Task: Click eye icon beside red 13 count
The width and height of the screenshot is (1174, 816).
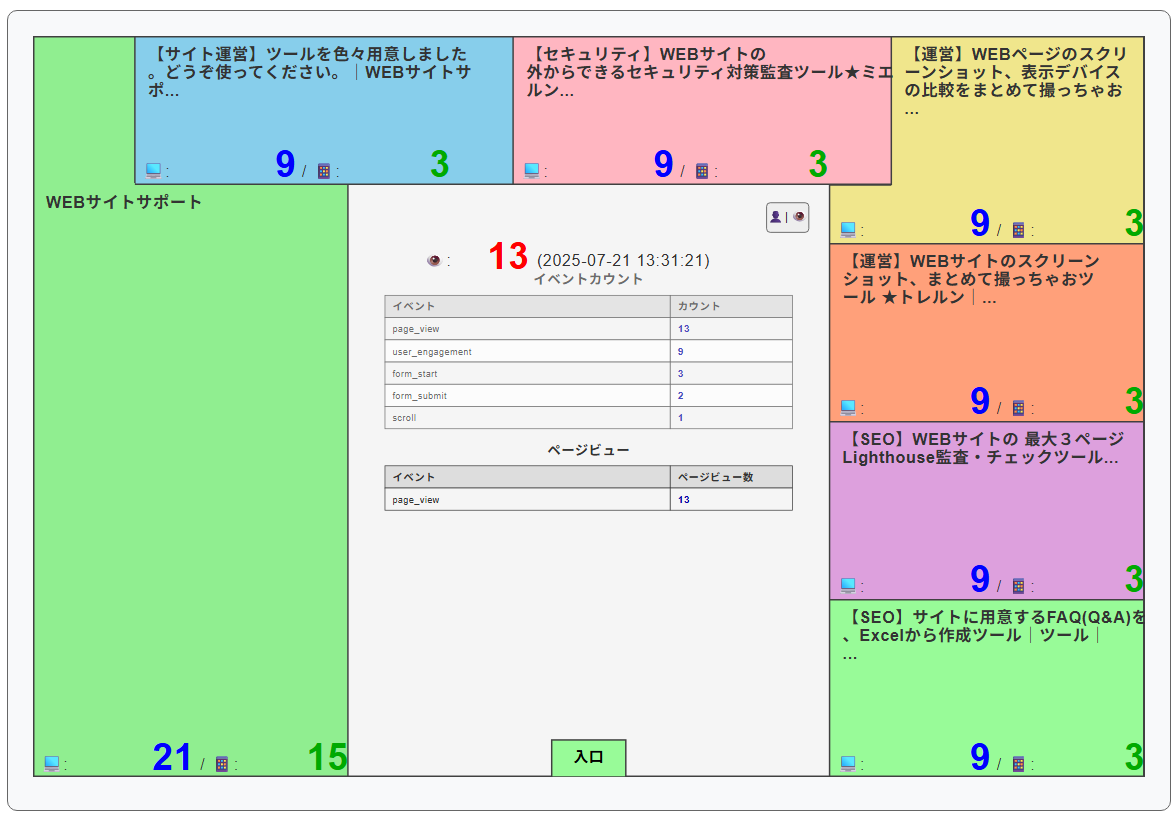Action: (x=434, y=261)
